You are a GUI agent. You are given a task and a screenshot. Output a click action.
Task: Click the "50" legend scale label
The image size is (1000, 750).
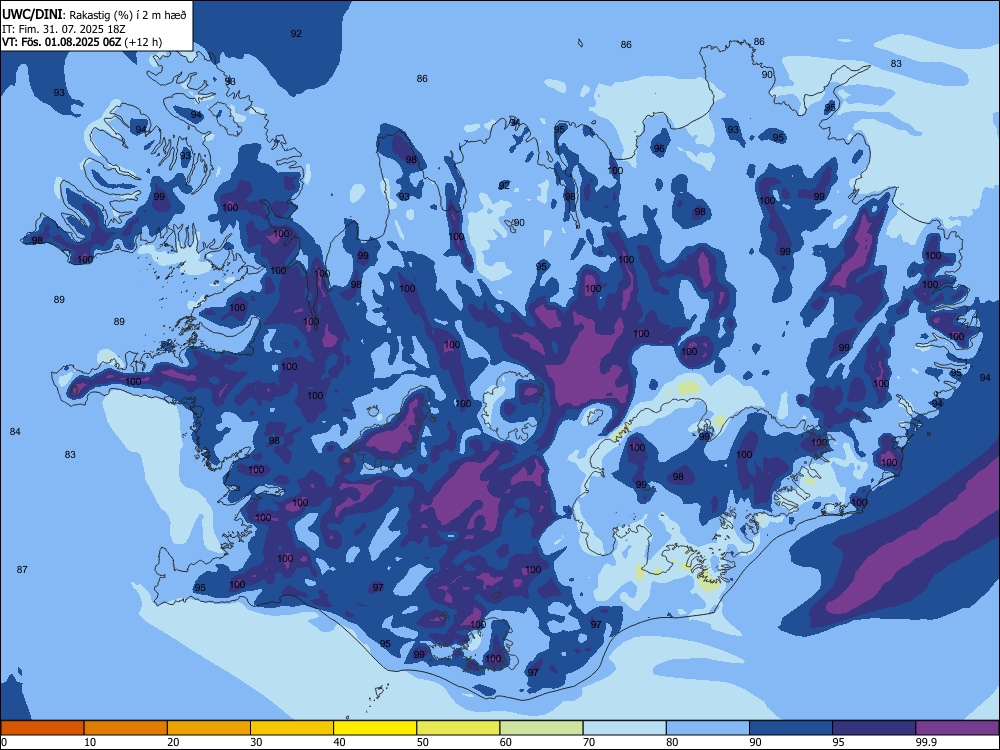click(423, 742)
